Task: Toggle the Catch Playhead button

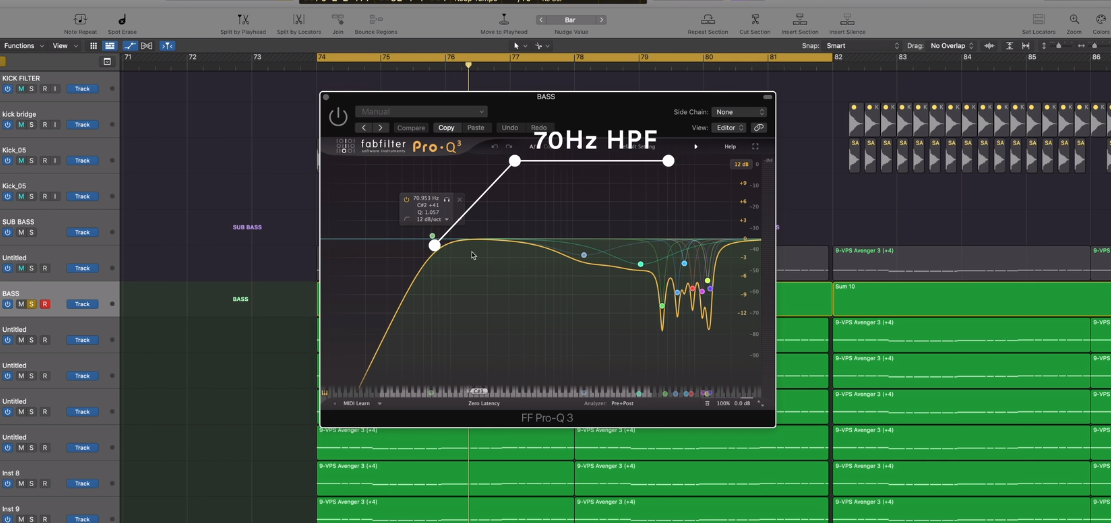Action: tap(167, 45)
